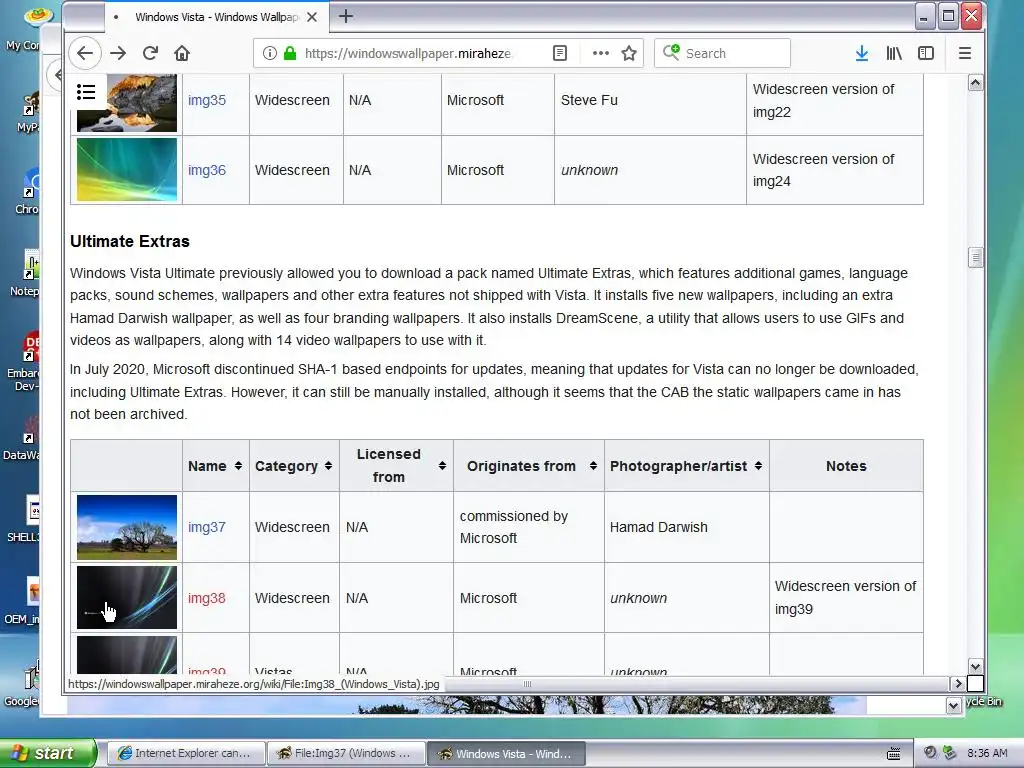Open a new browser tab
This screenshot has width=1024, height=768.
tap(346, 16)
